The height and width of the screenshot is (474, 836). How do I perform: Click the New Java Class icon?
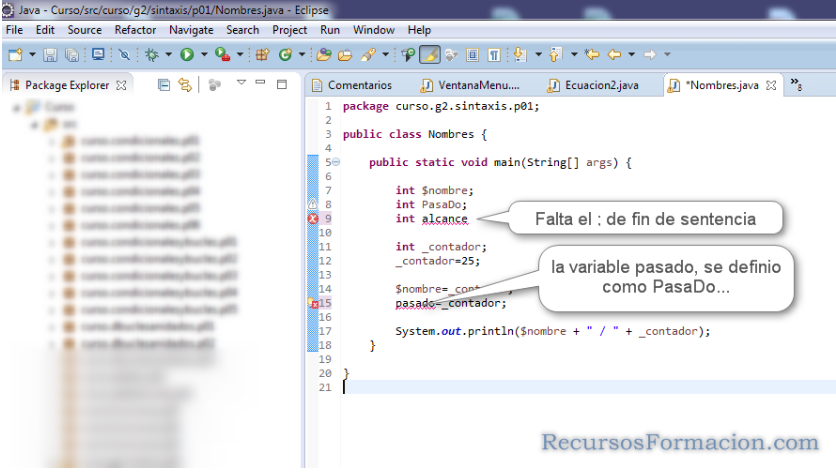click(286, 54)
